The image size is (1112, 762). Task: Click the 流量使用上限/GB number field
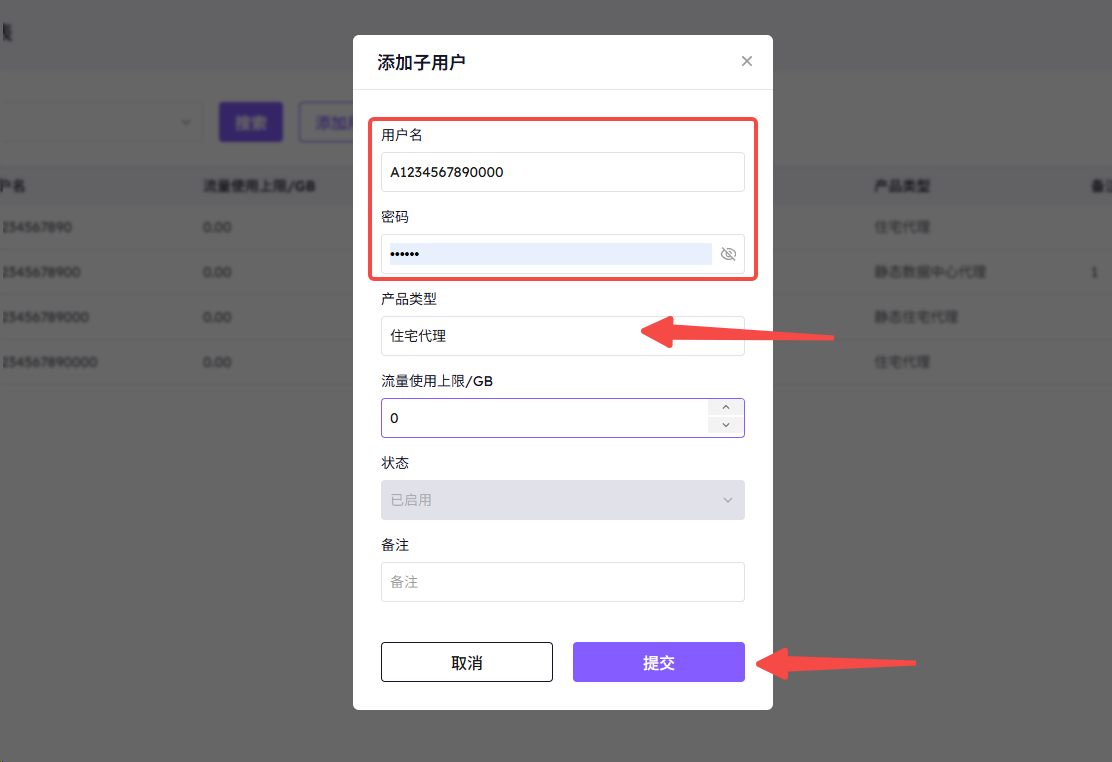pos(562,418)
